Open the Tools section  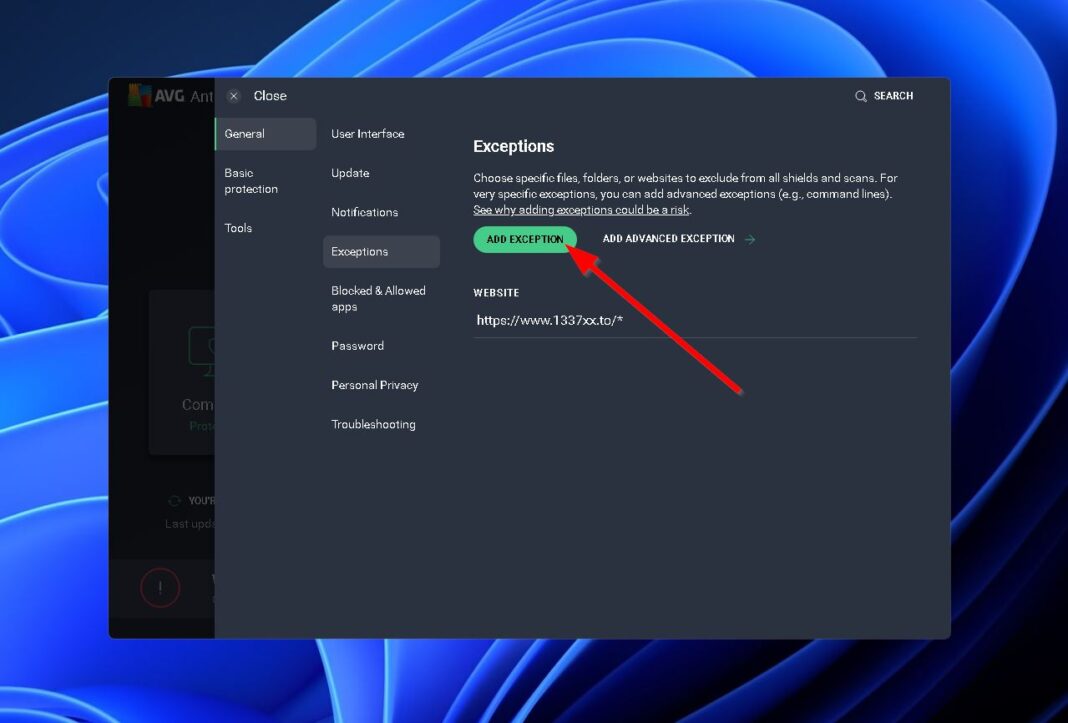click(238, 227)
